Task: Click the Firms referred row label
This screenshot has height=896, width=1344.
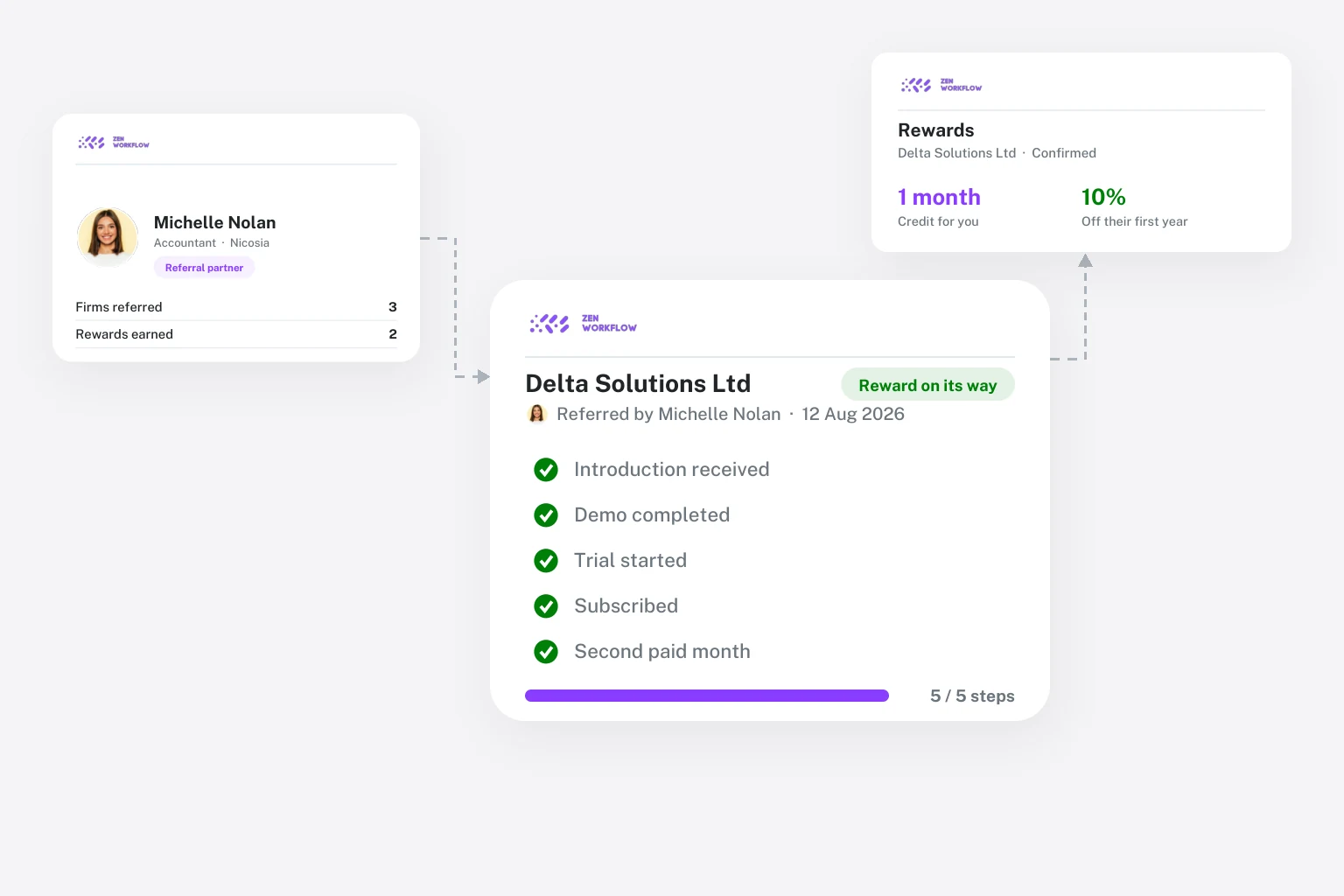Action: (x=119, y=307)
